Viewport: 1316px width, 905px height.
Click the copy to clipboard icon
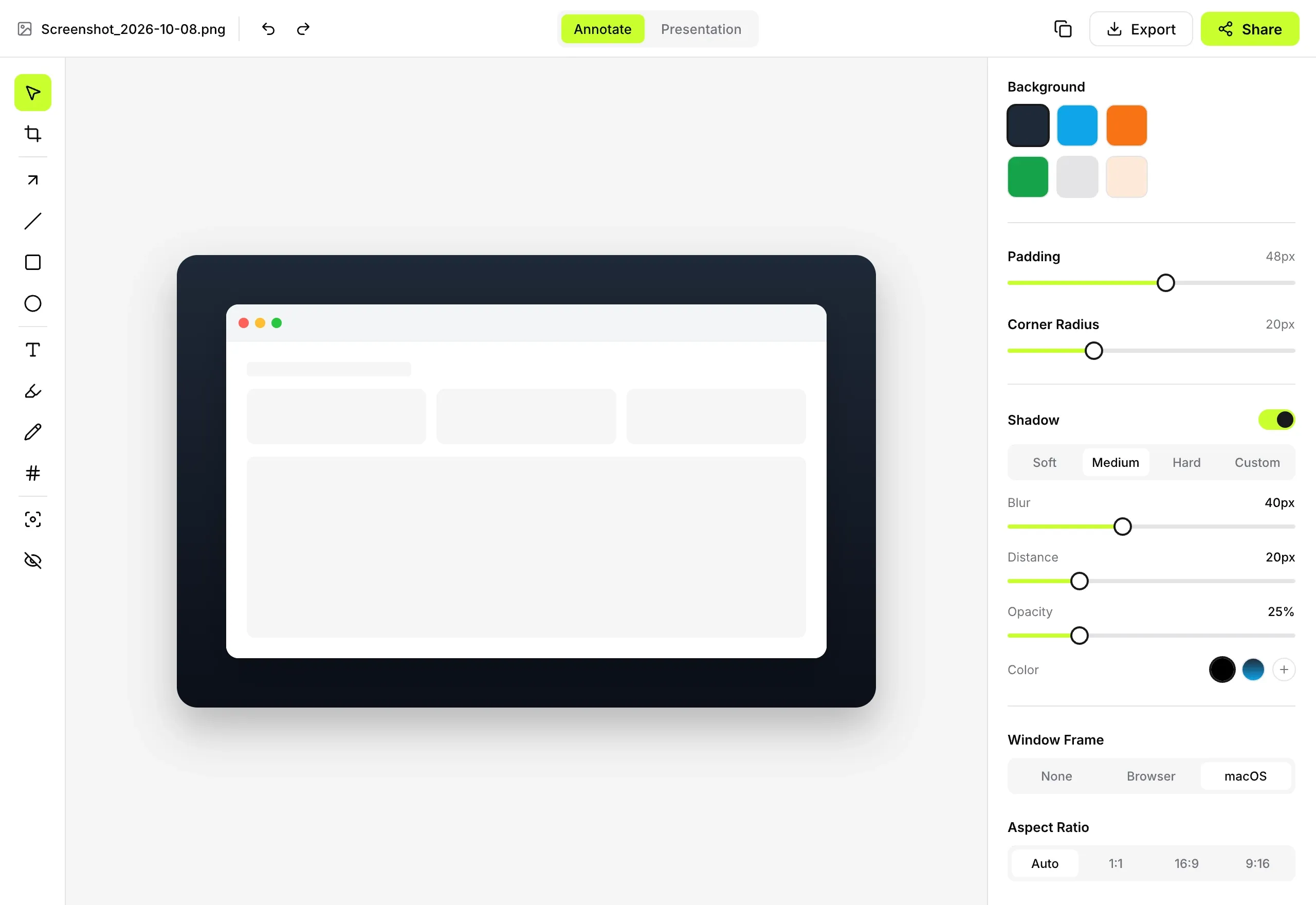click(x=1063, y=29)
